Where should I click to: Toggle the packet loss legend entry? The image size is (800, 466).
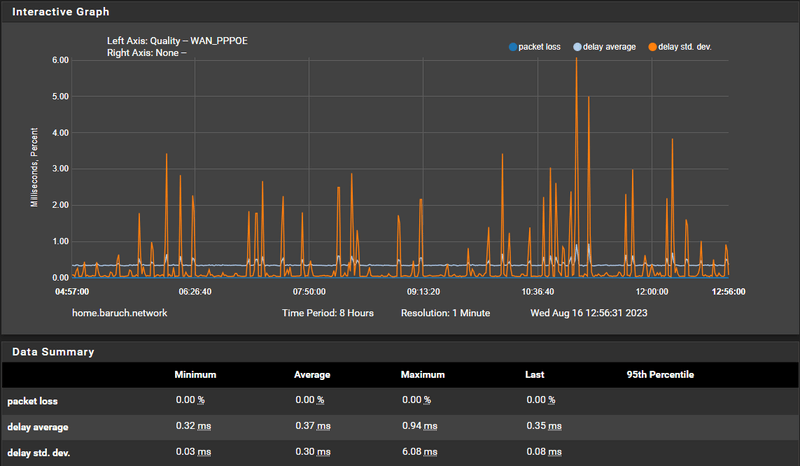coord(535,47)
